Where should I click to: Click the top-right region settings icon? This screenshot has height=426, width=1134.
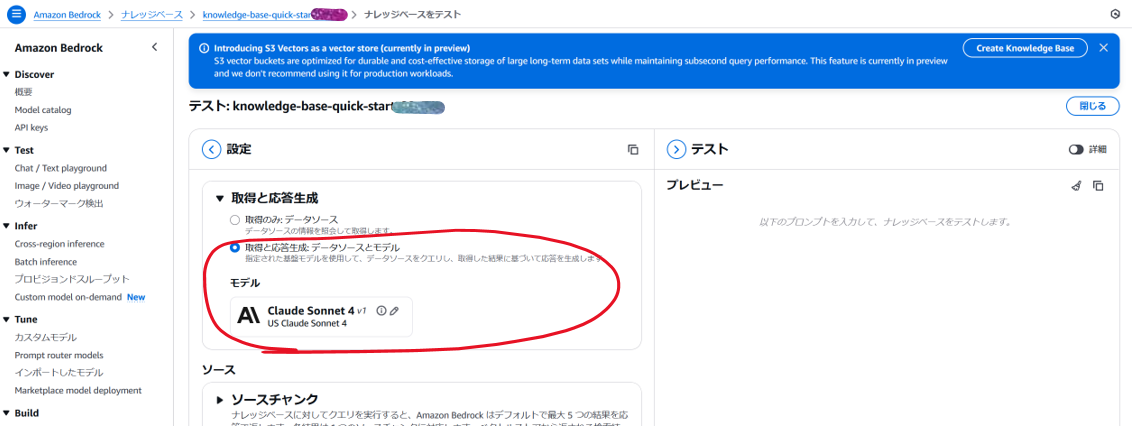1114,14
